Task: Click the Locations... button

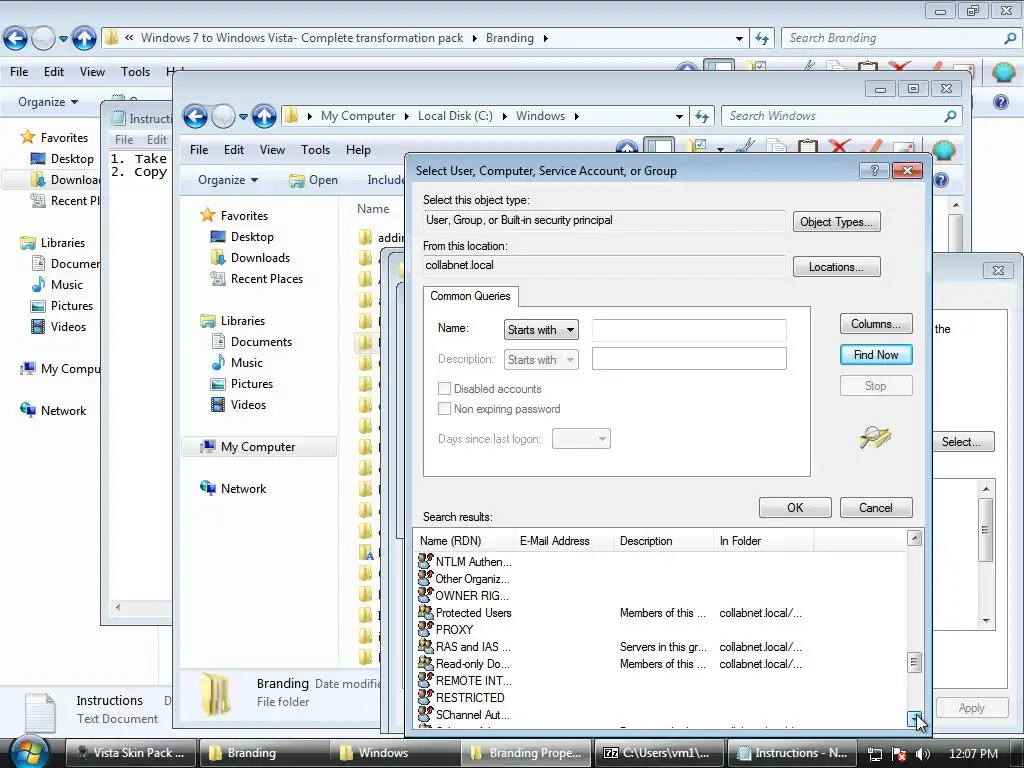Action: click(837, 267)
